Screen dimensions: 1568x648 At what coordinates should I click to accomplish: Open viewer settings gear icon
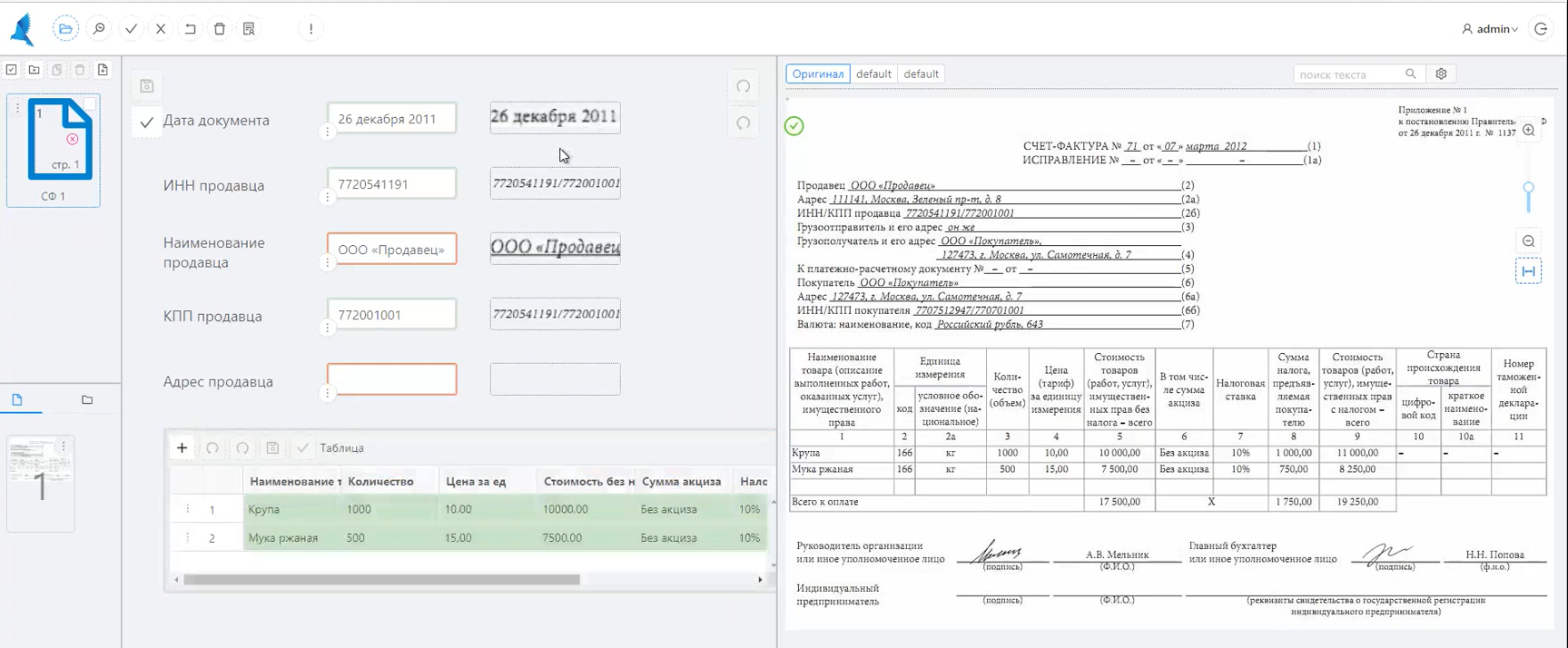point(1441,74)
